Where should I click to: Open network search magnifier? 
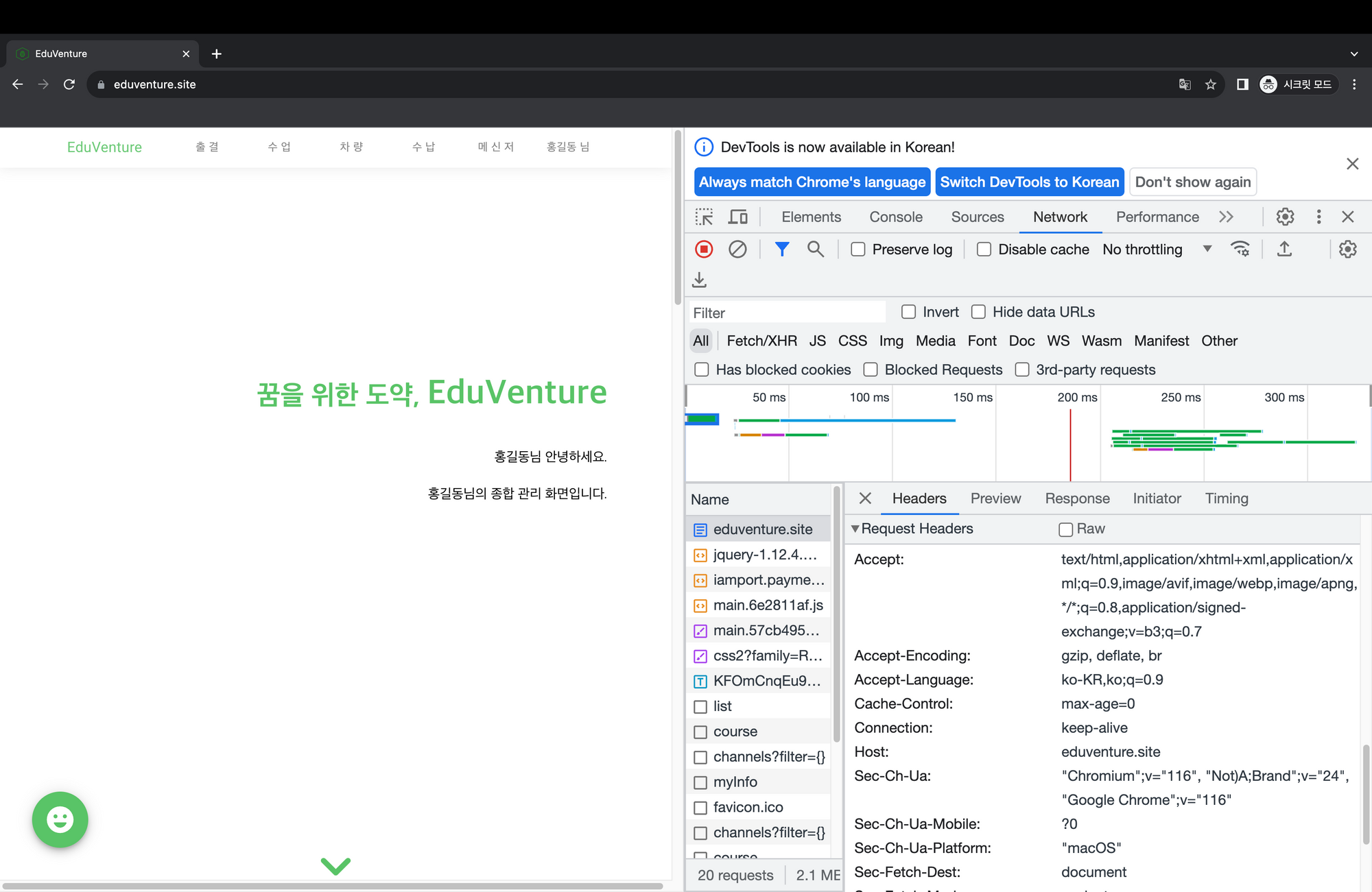pos(815,250)
